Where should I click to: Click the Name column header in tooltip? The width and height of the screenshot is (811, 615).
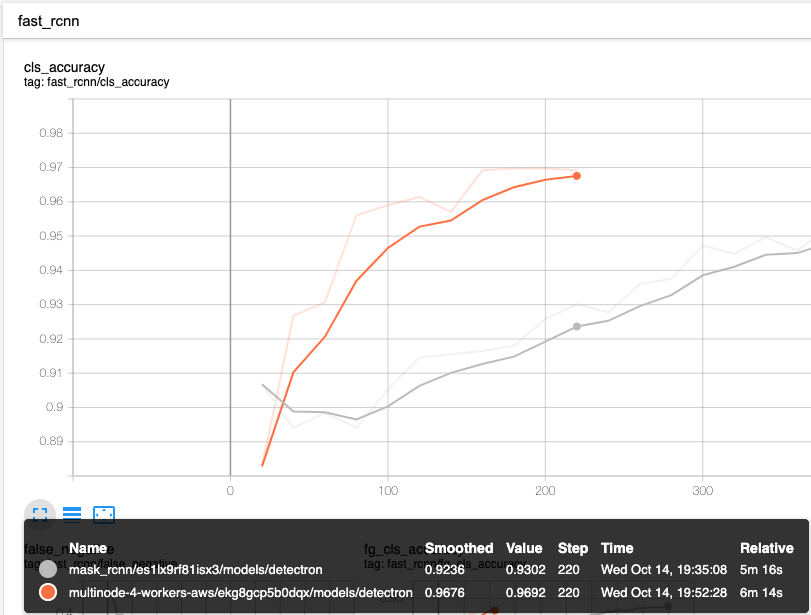pyautogui.click(x=88, y=548)
